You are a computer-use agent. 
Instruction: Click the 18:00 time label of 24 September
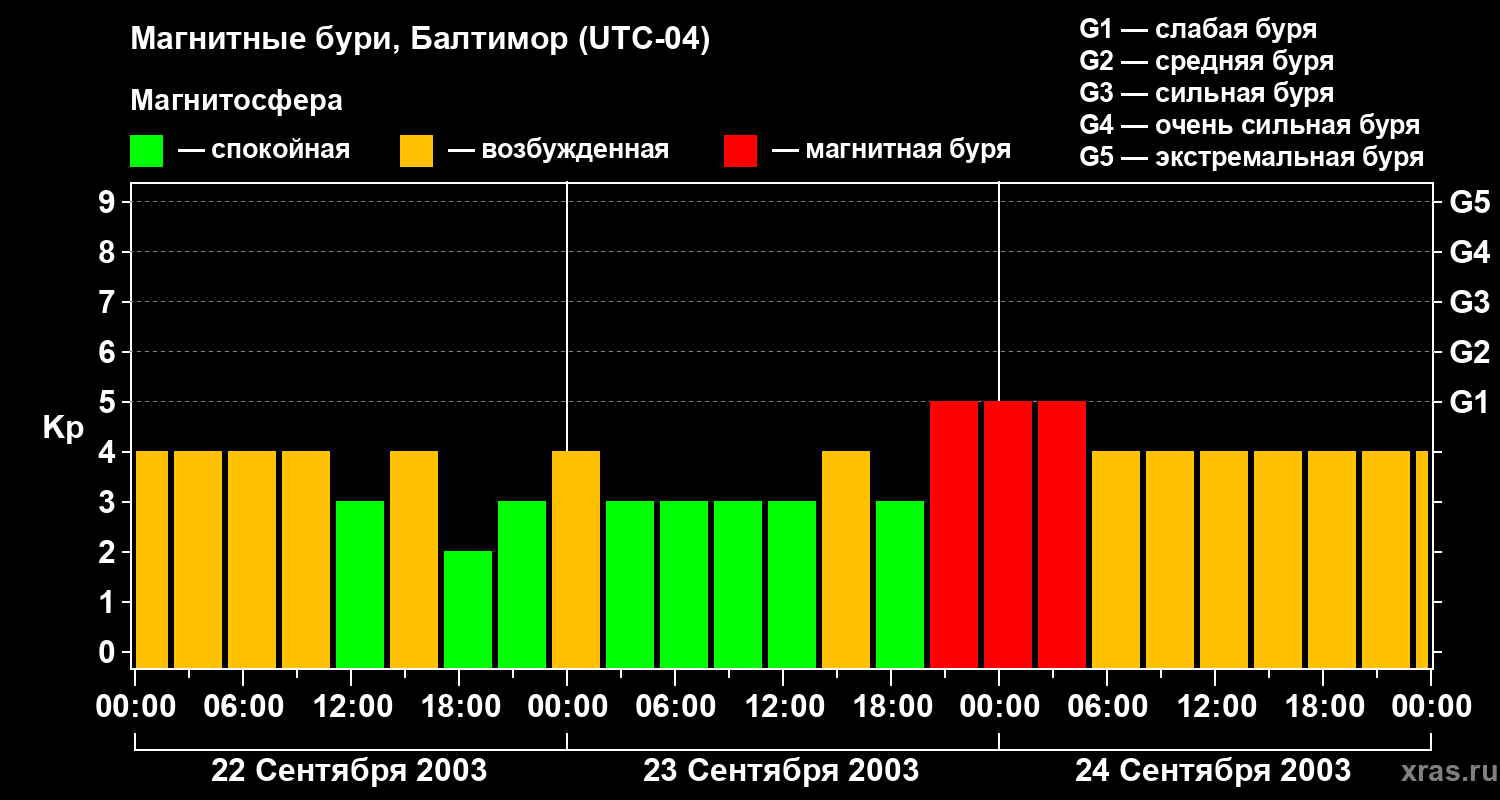(x=1323, y=707)
